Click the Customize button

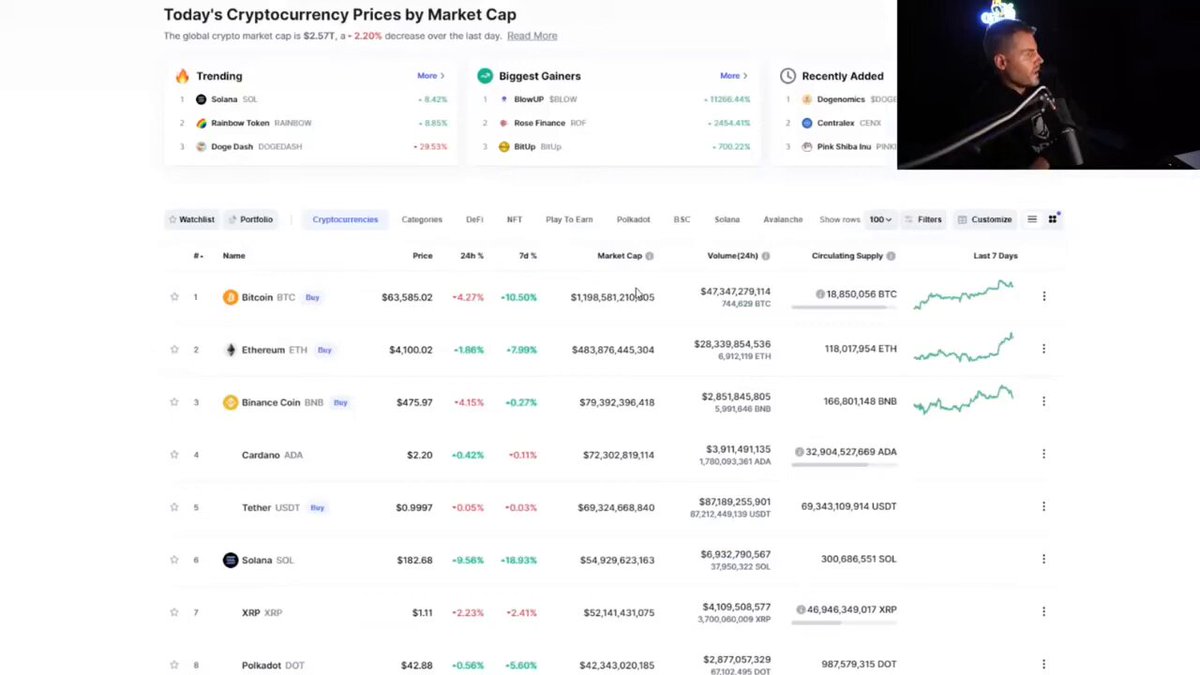pos(985,219)
